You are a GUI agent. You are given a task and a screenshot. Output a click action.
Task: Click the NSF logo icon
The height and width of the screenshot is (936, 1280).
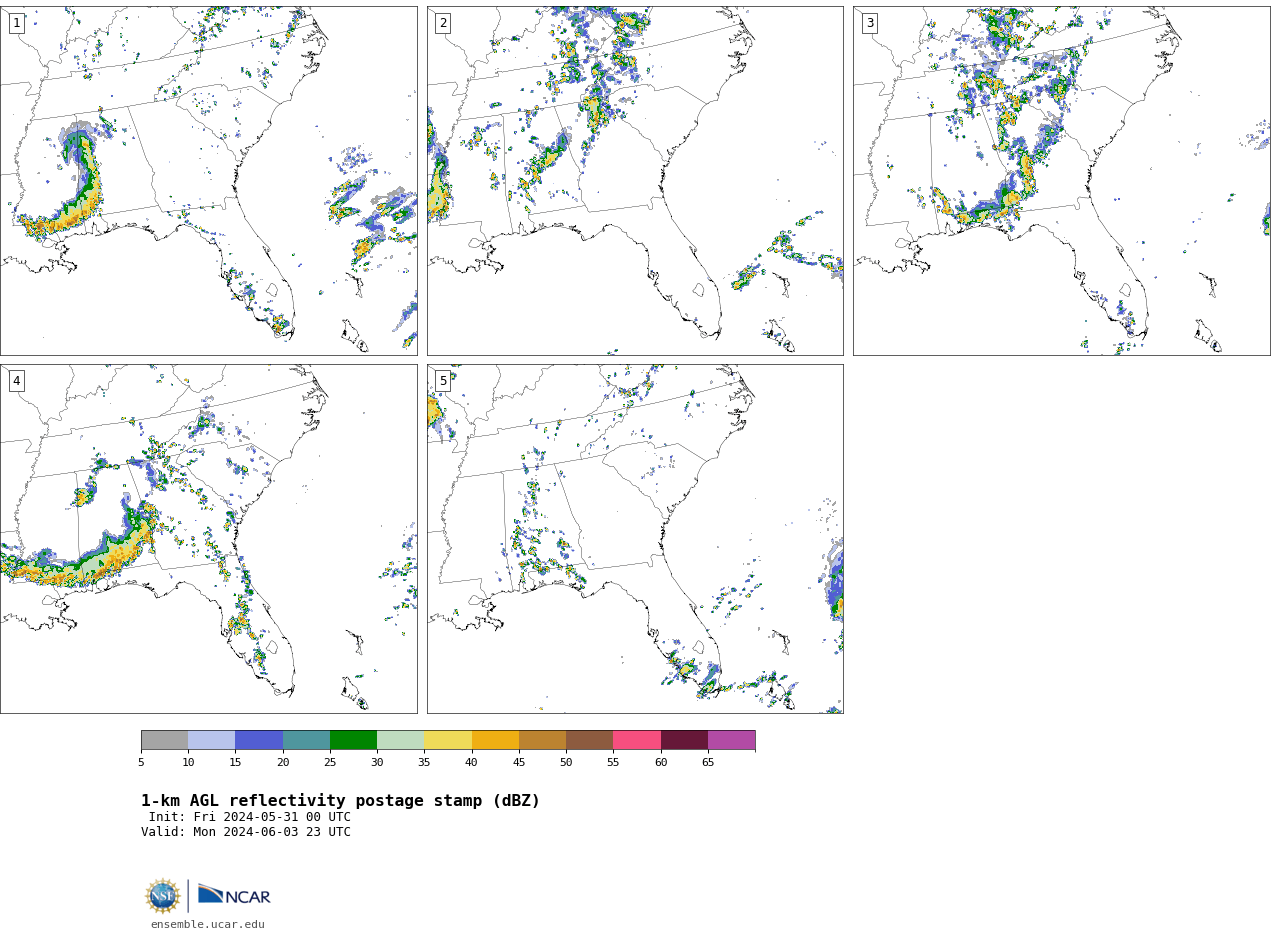click(x=163, y=896)
